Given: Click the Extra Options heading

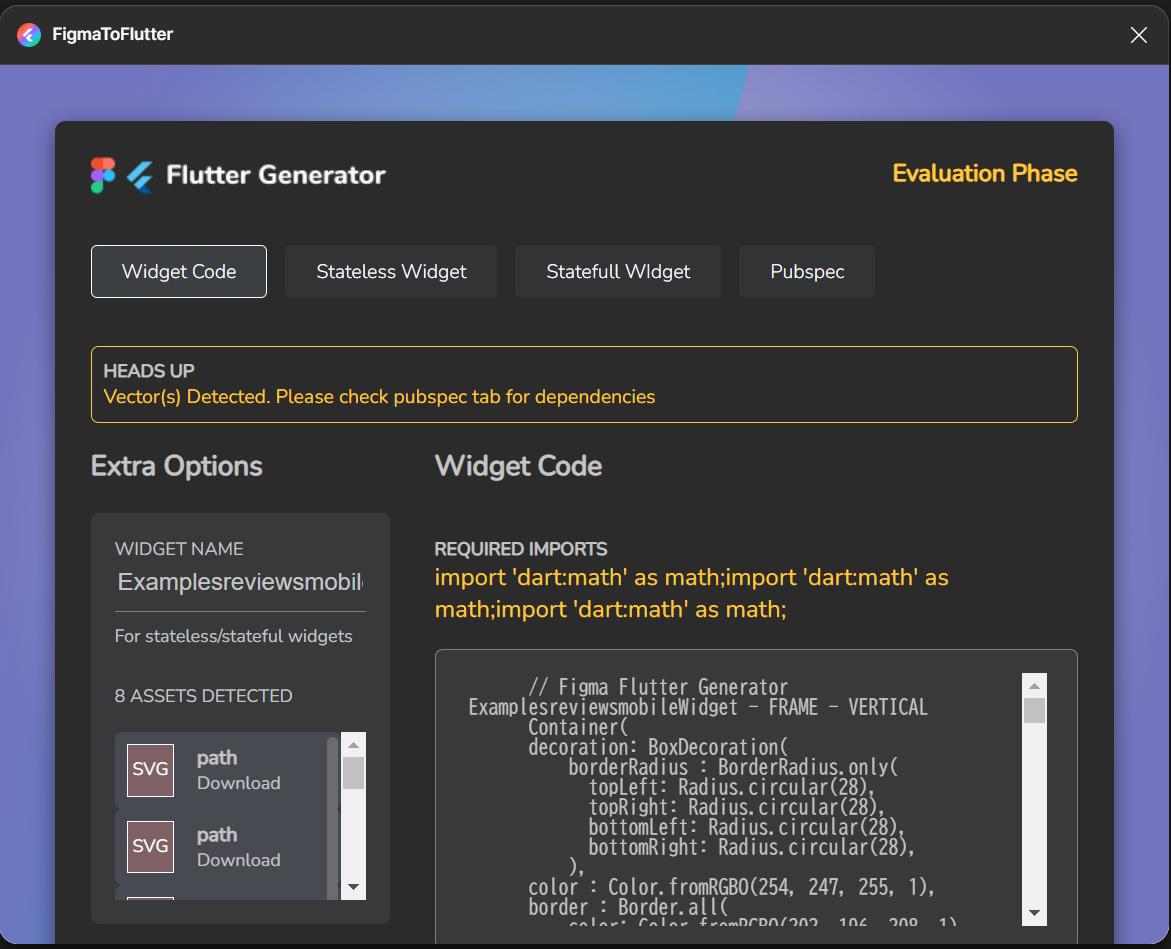Looking at the screenshot, I should click(x=176, y=466).
